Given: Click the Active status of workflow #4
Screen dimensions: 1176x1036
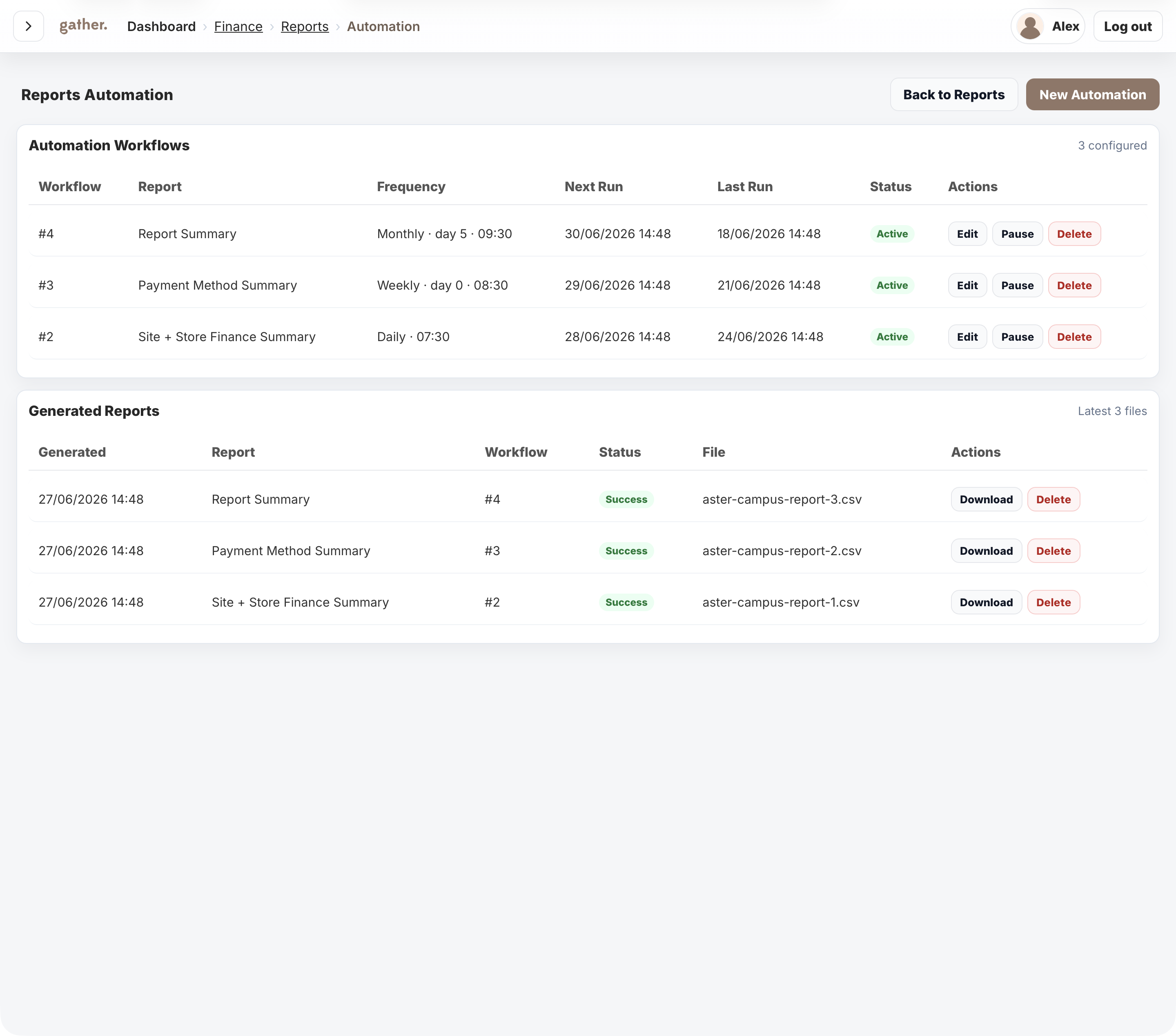Looking at the screenshot, I should pos(892,234).
